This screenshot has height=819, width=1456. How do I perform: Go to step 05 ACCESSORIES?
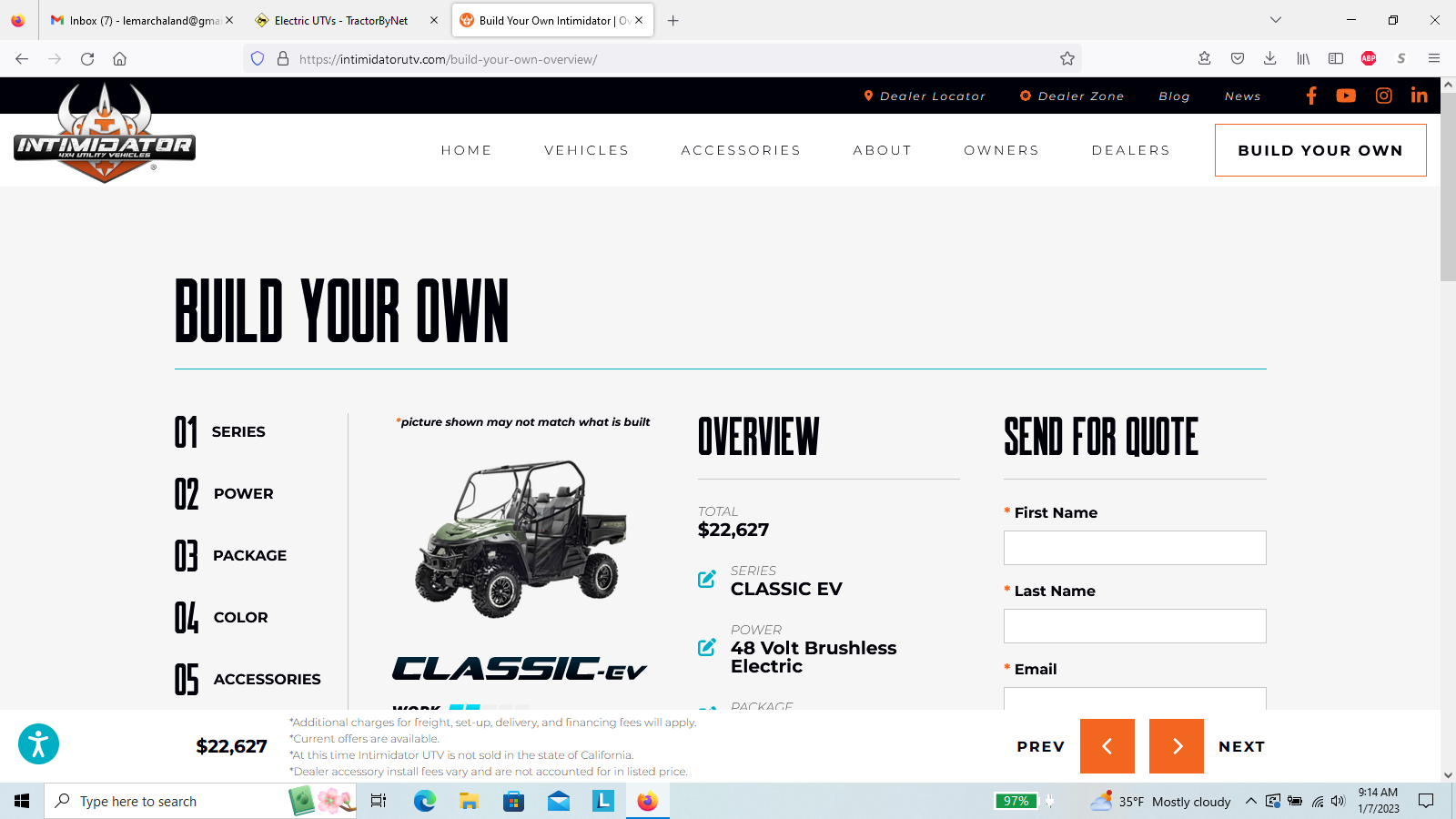coord(248,679)
